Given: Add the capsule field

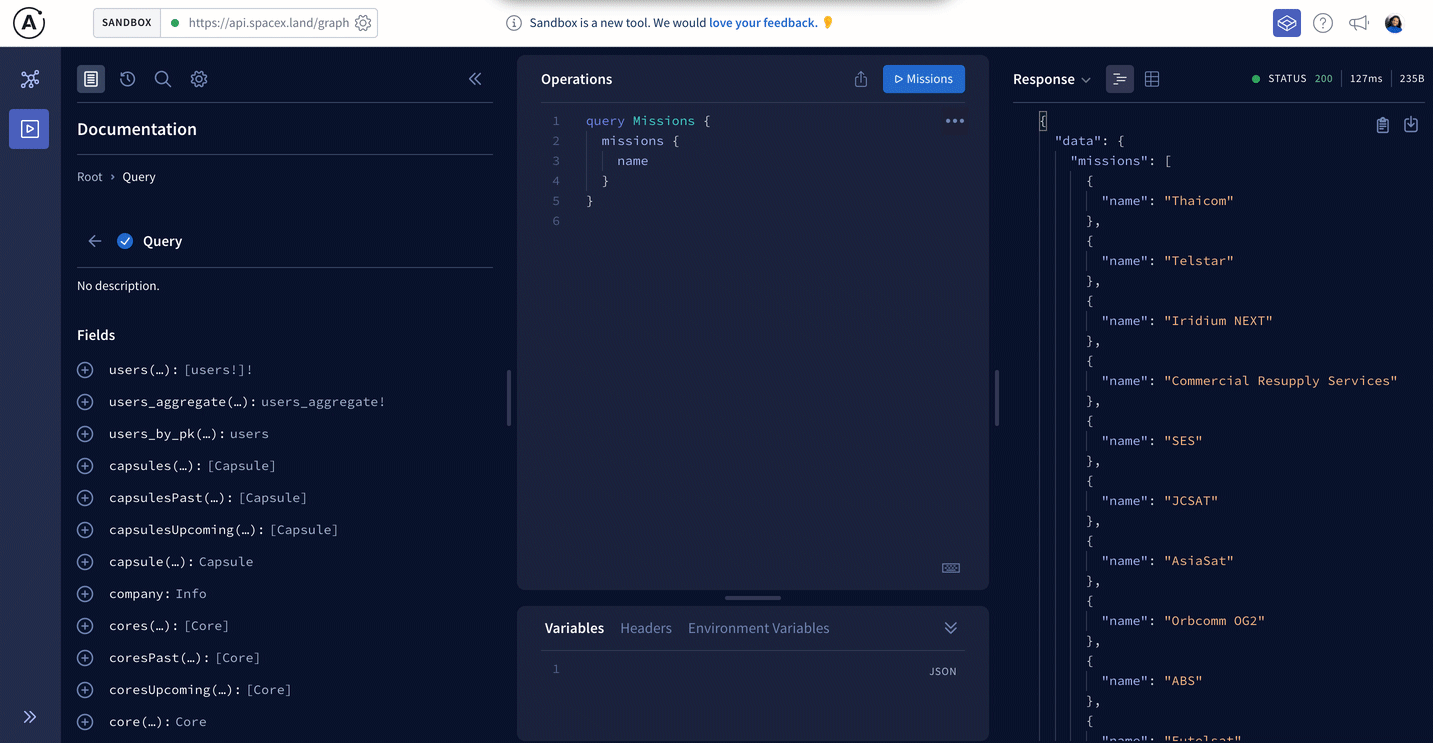Looking at the screenshot, I should (85, 562).
